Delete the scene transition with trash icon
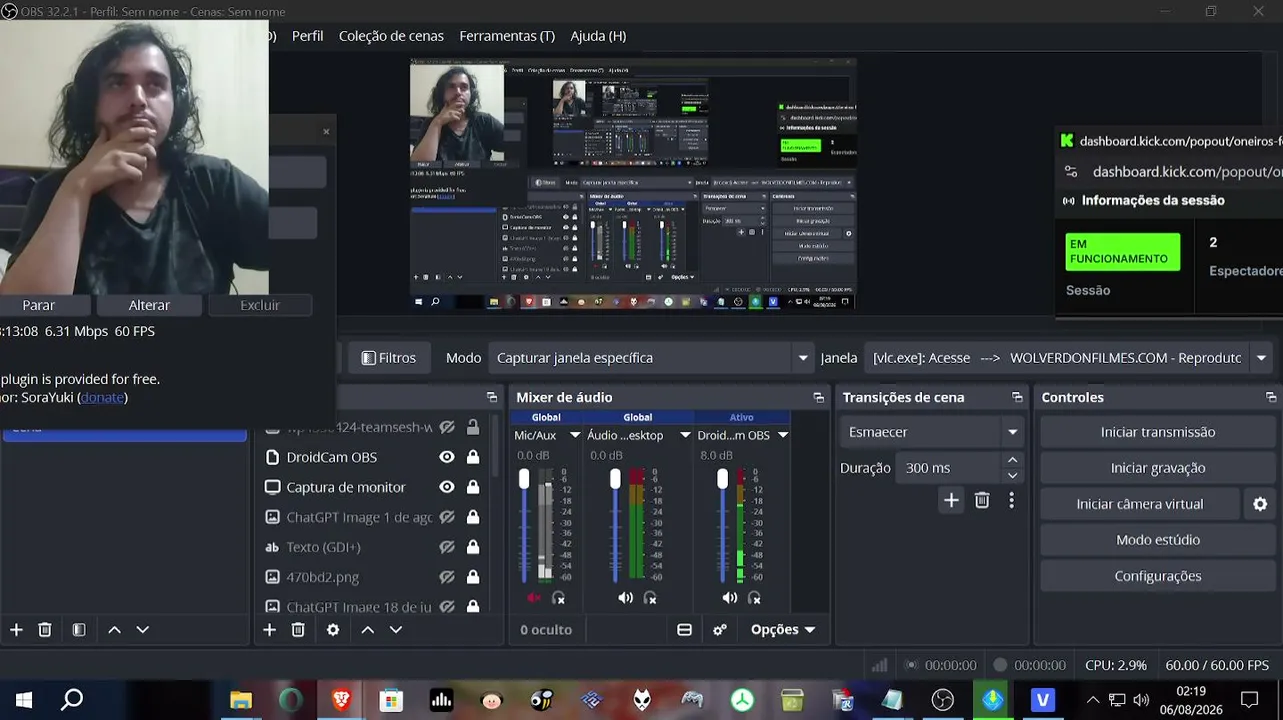 982,500
